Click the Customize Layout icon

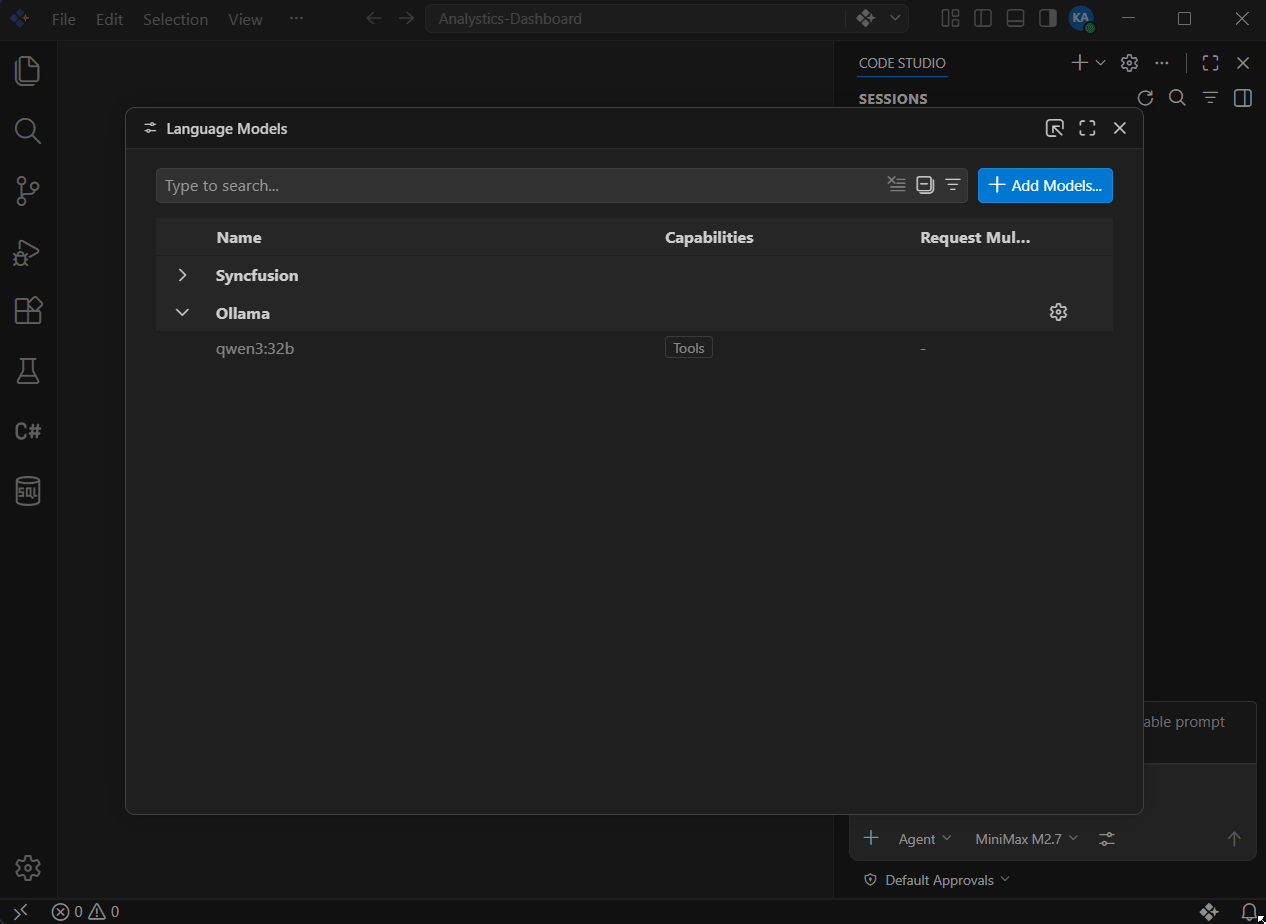click(x=951, y=18)
